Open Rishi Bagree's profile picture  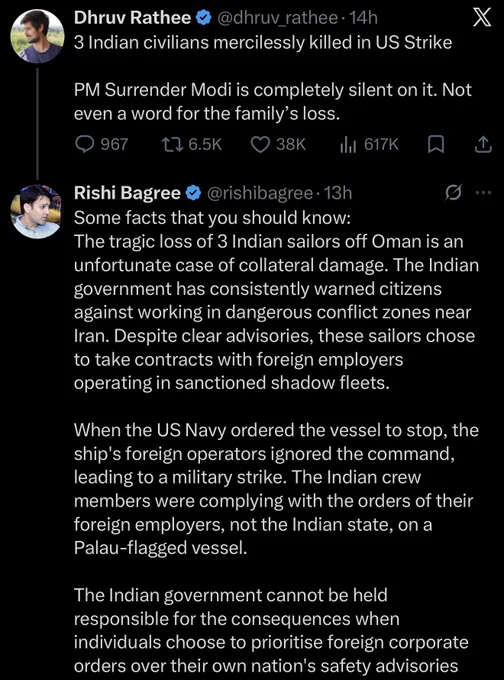[37, 211]
